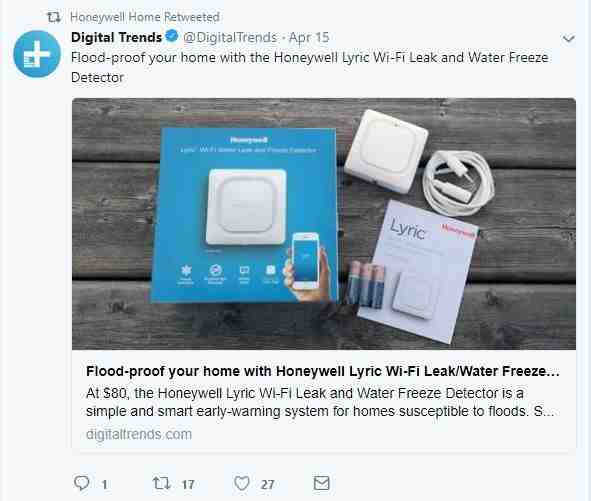
Task: Open Digital Trends profile avatar
Action: (x=37, y=54)
